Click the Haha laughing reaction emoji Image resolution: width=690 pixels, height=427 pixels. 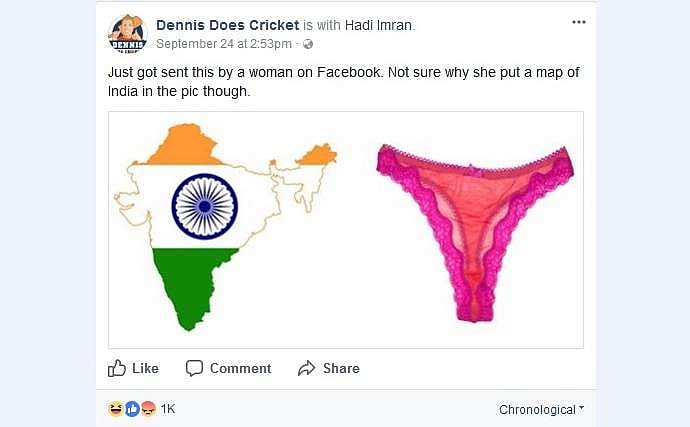click(115, 409)
